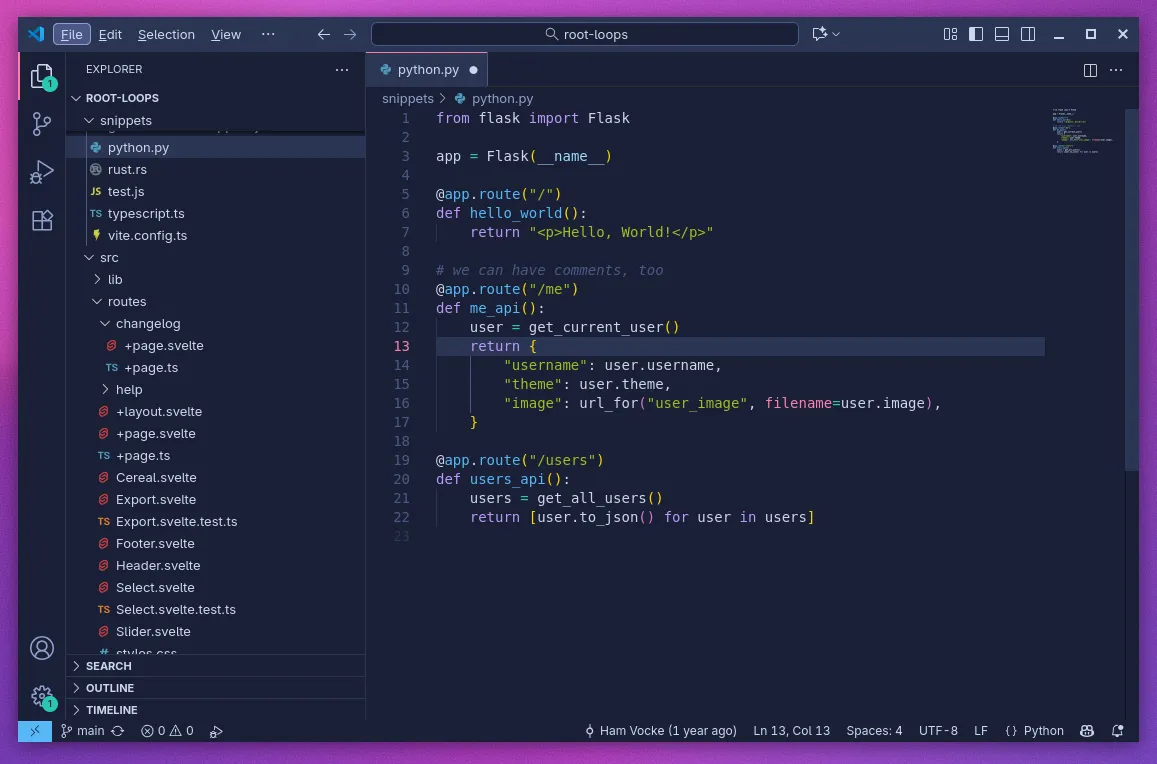Toggle the Secondary Side Bar
Viewport: 1157px width, 764px height.
(1027, 33)
